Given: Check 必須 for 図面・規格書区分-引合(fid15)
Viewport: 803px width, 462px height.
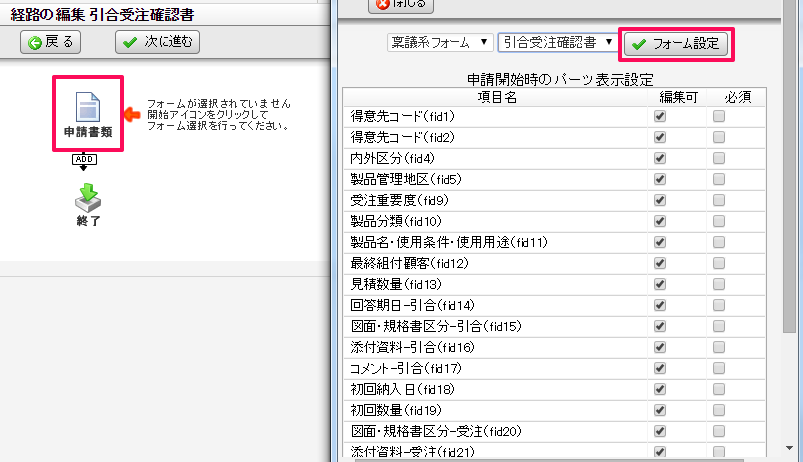Looking at the screenshot, I should point(719,326).
